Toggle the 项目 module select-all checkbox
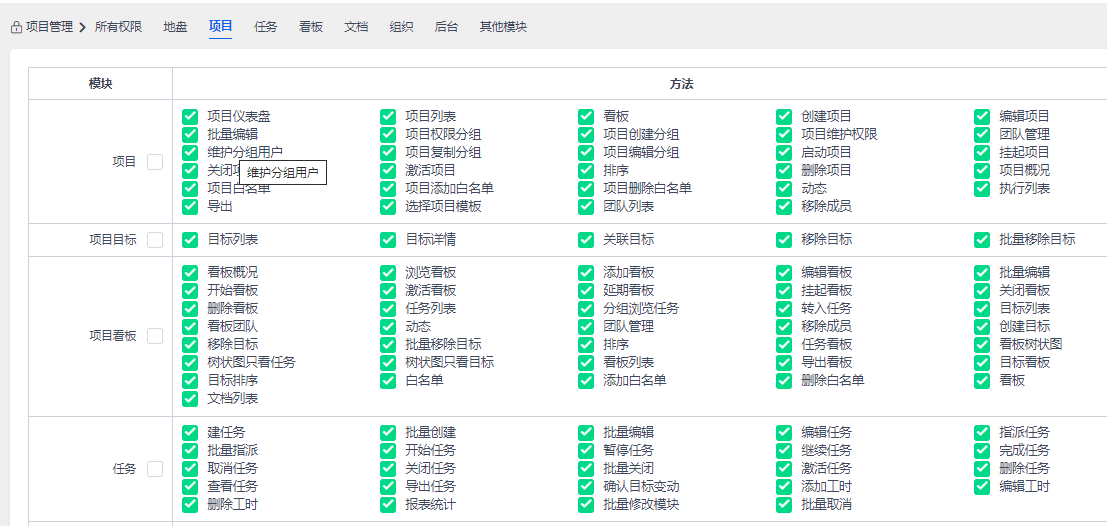 155,162
